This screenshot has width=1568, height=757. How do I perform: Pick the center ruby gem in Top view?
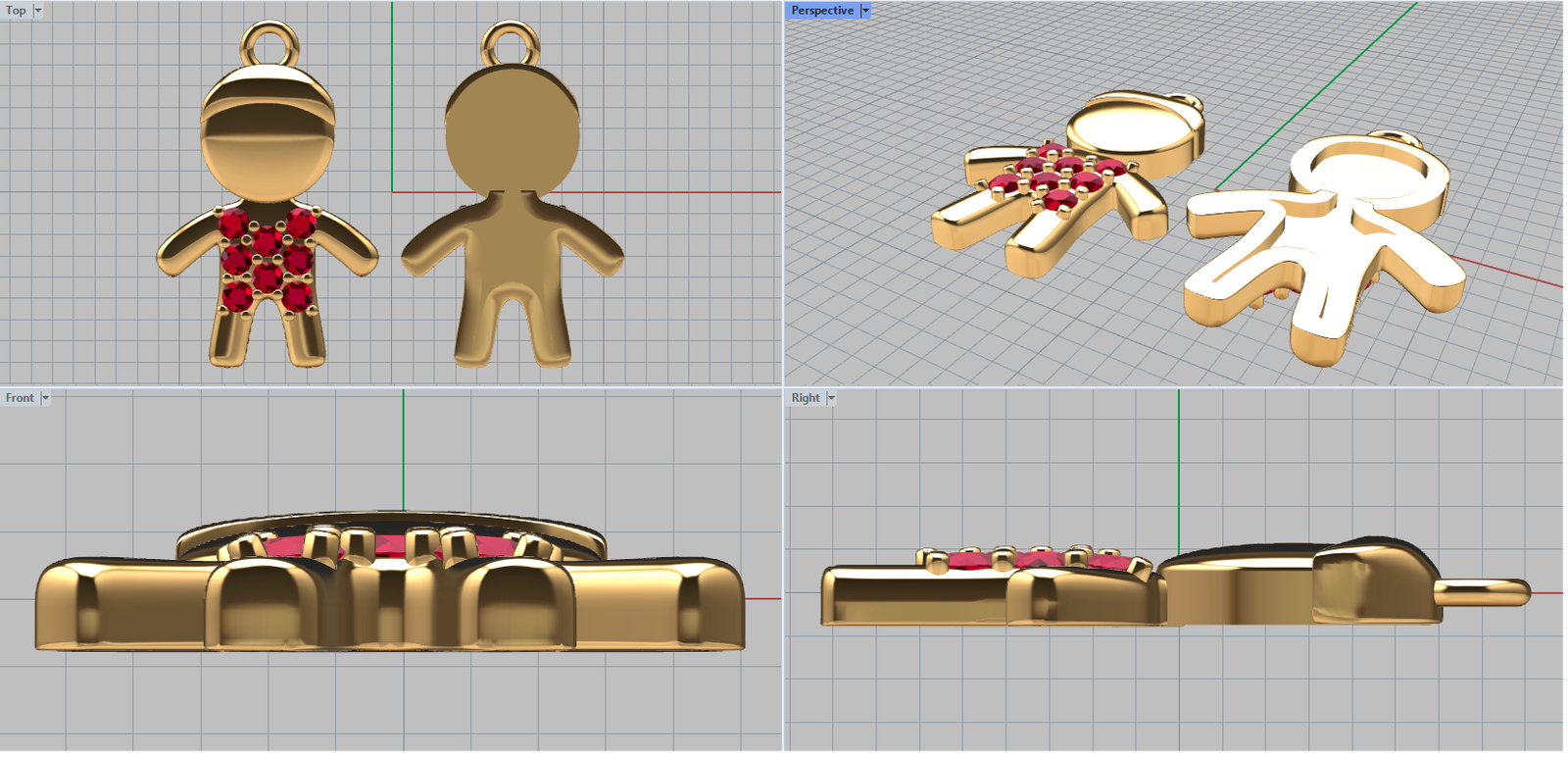pyautogui.click(x=267, y=240)
